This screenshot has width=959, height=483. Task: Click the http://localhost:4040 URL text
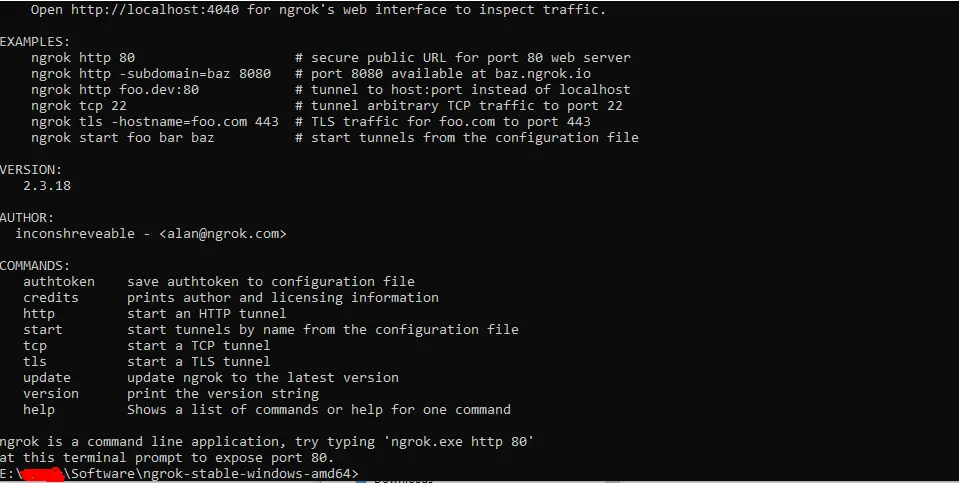155,10
